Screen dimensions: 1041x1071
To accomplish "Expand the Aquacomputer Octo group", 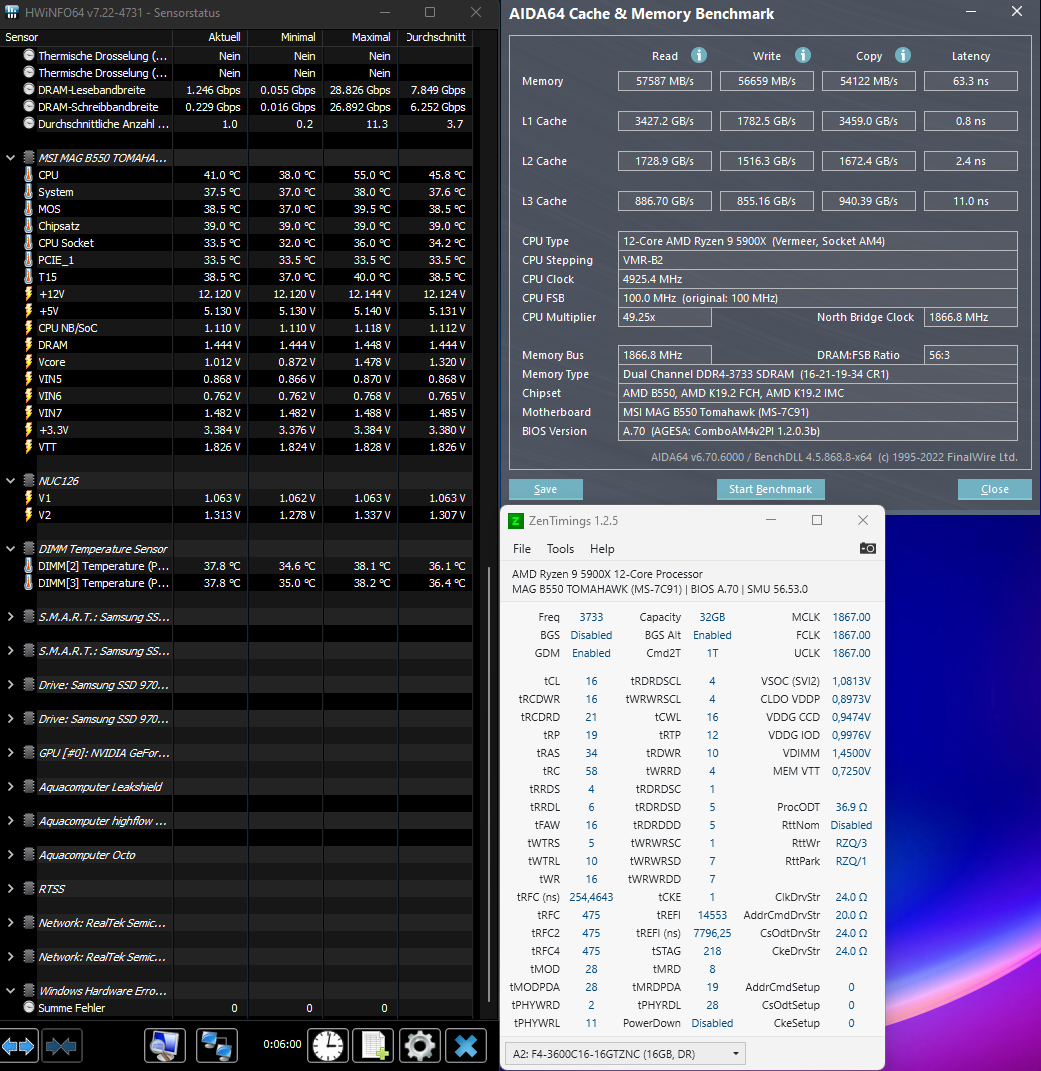I will 10,855.
